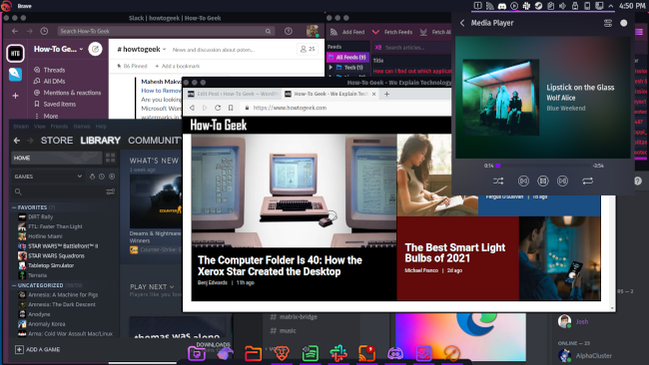Open GAMES filter dropdown in Steam

[x=48, y=176]
